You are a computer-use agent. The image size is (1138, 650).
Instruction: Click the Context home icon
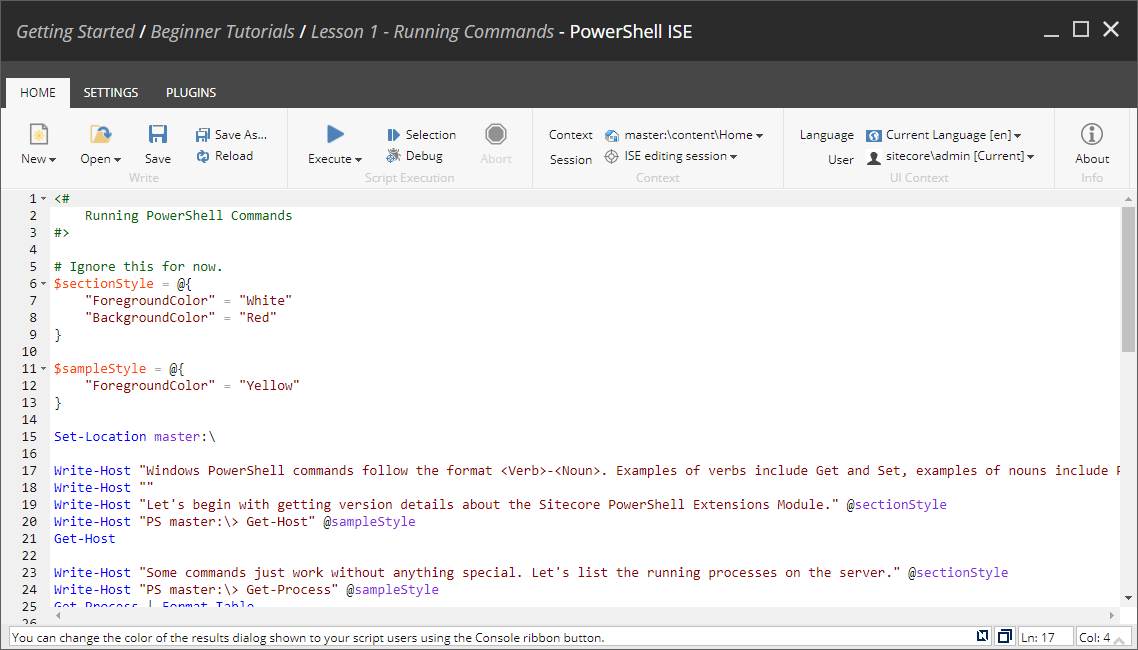coord(612,135)
